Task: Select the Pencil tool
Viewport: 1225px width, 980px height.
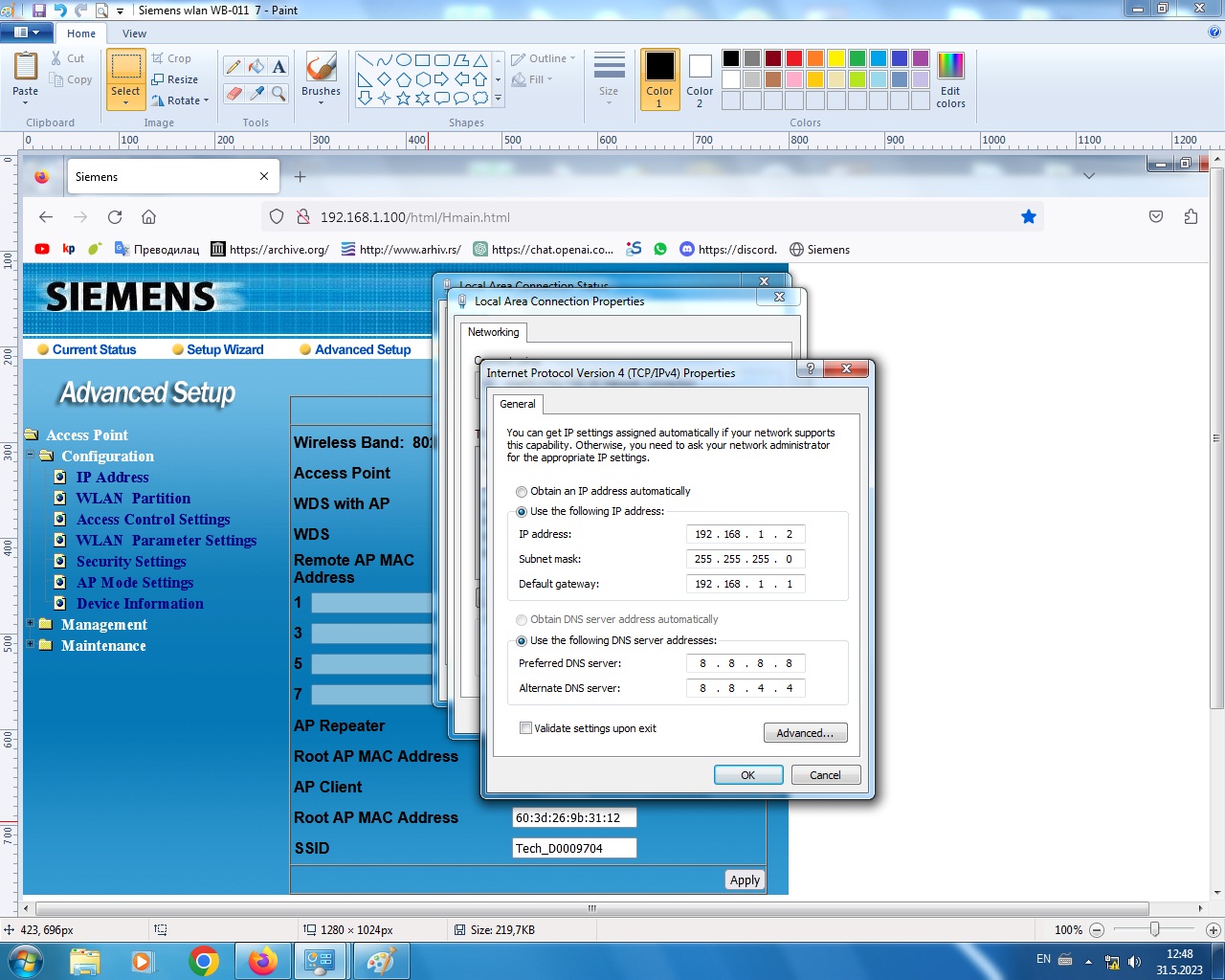Action: (x=234, y=66)
